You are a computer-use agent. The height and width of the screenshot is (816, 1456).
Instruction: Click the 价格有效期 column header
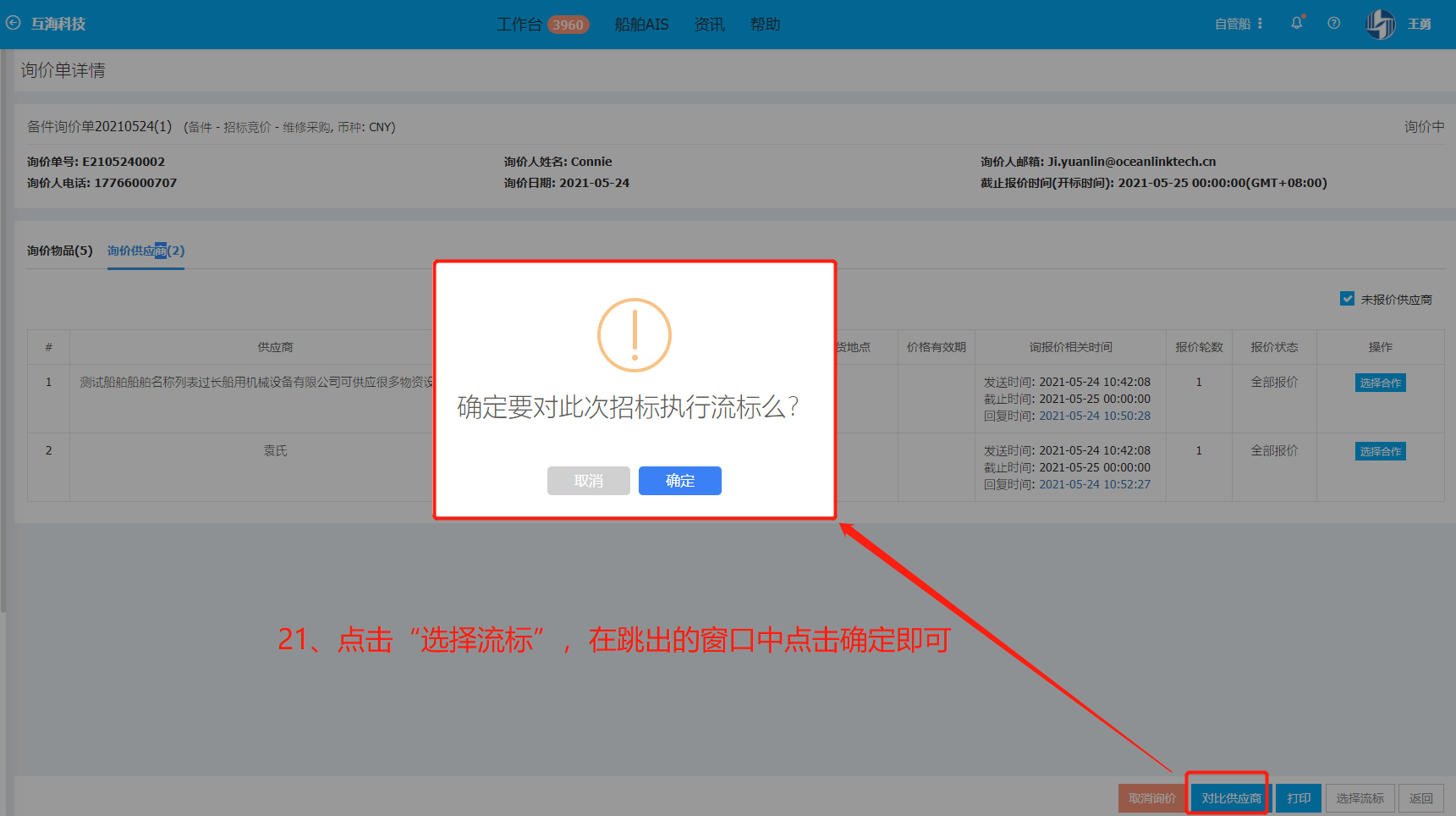coord(936,347)
